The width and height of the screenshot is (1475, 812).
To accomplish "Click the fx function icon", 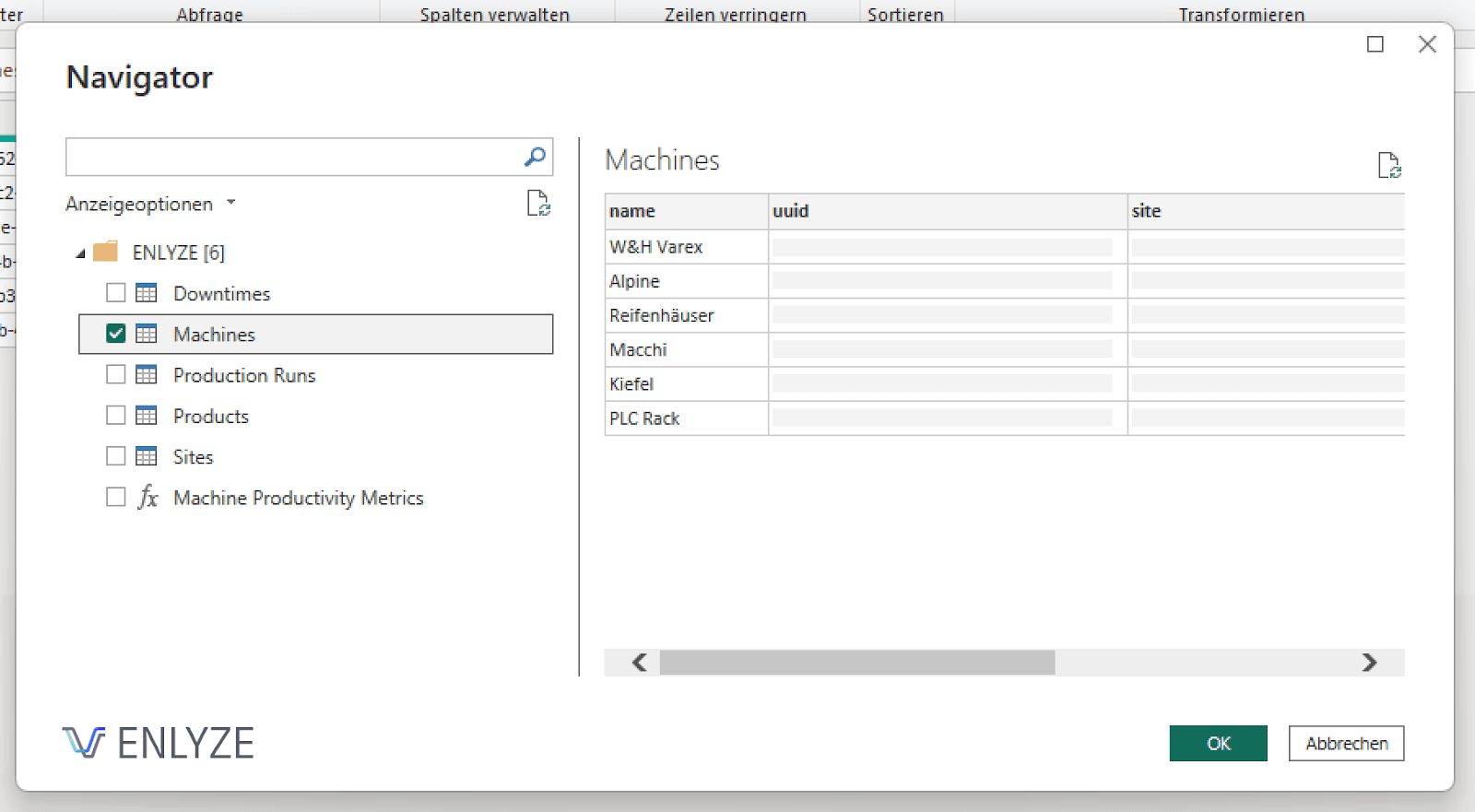I will [147, 498].
